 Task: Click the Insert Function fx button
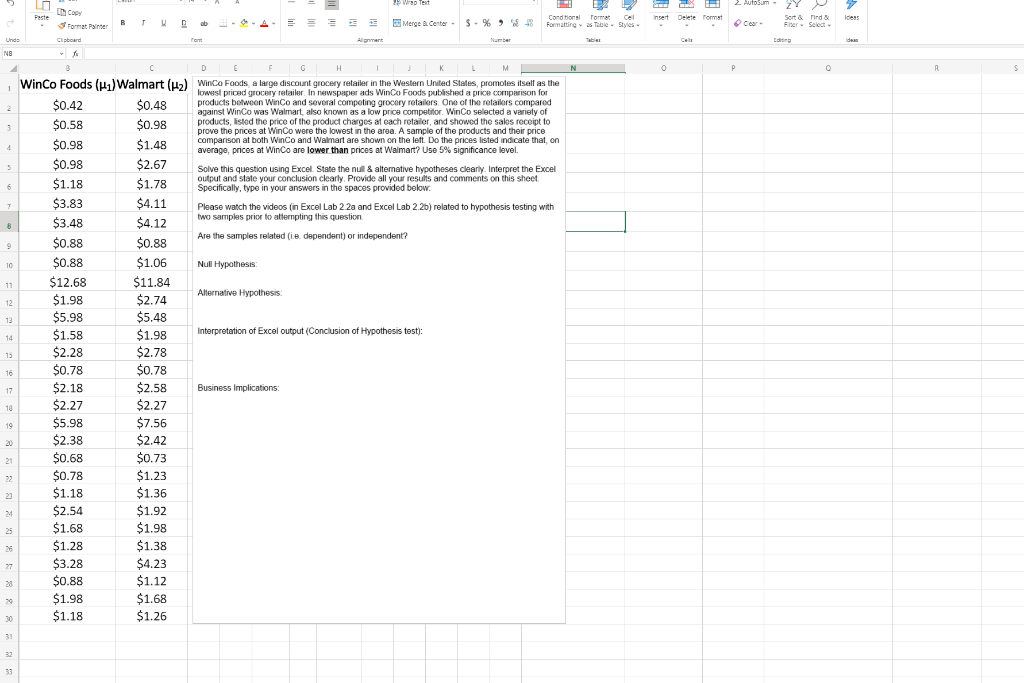tap(76, 54)
